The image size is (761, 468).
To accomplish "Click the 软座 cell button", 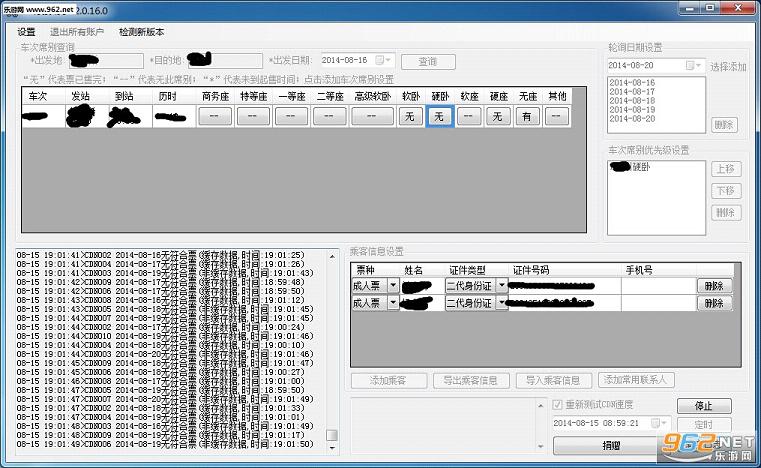I will (468, 117).
